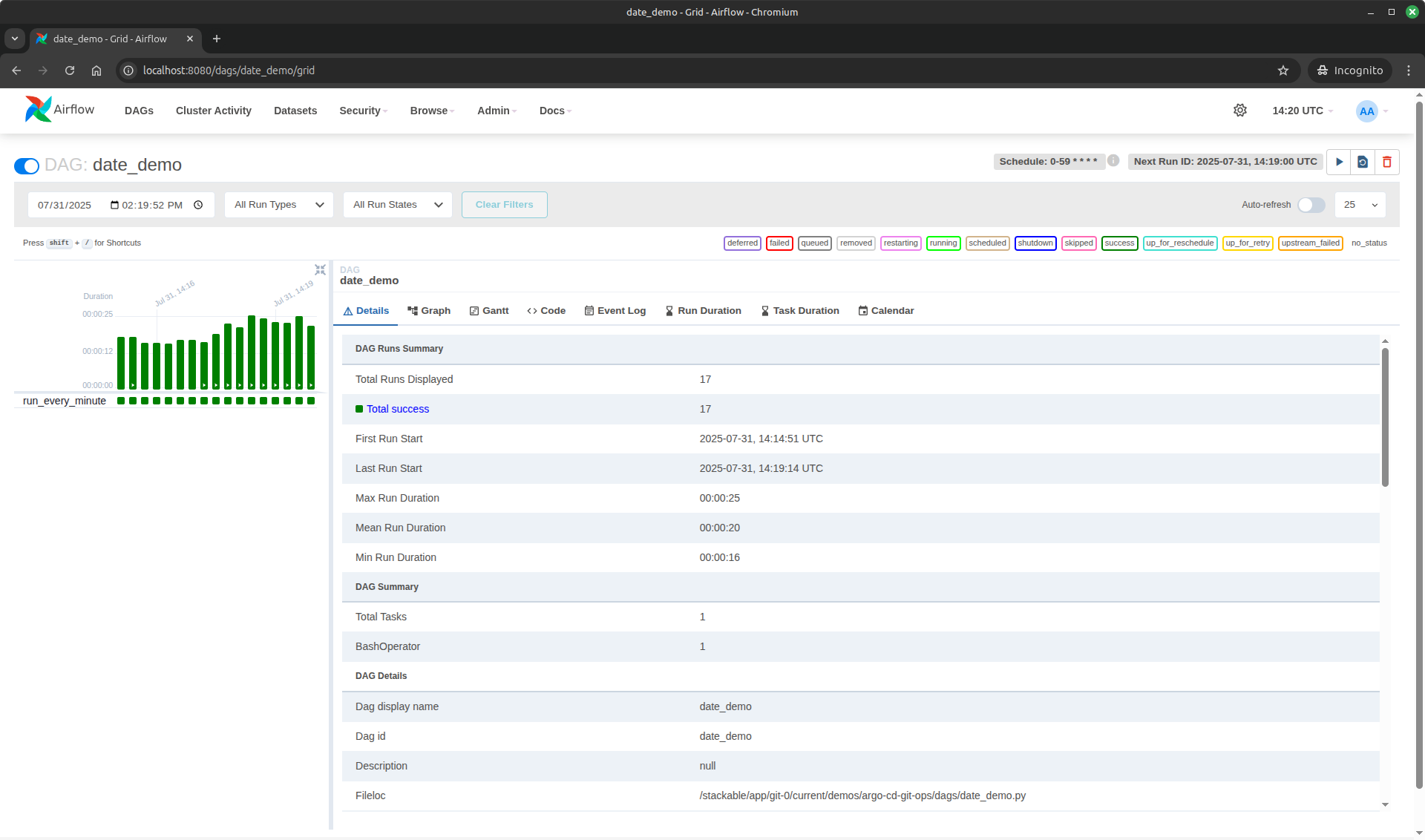Screen dimensions: 1425x840
Task: Open the settings gear icon in navbar
Action: coord(1239,111)
